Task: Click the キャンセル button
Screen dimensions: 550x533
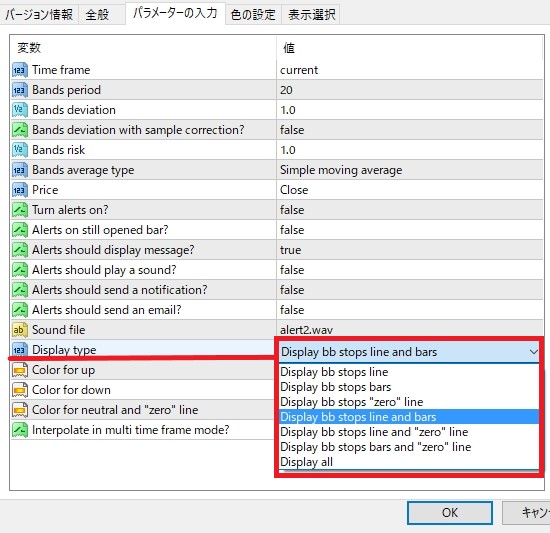Action: 526,513
